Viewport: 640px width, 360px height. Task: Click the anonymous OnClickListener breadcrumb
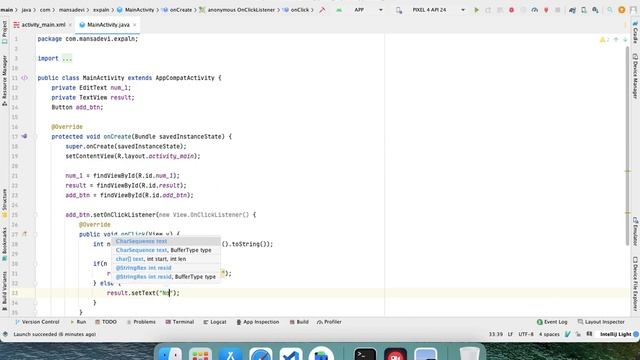pos(237,10)
